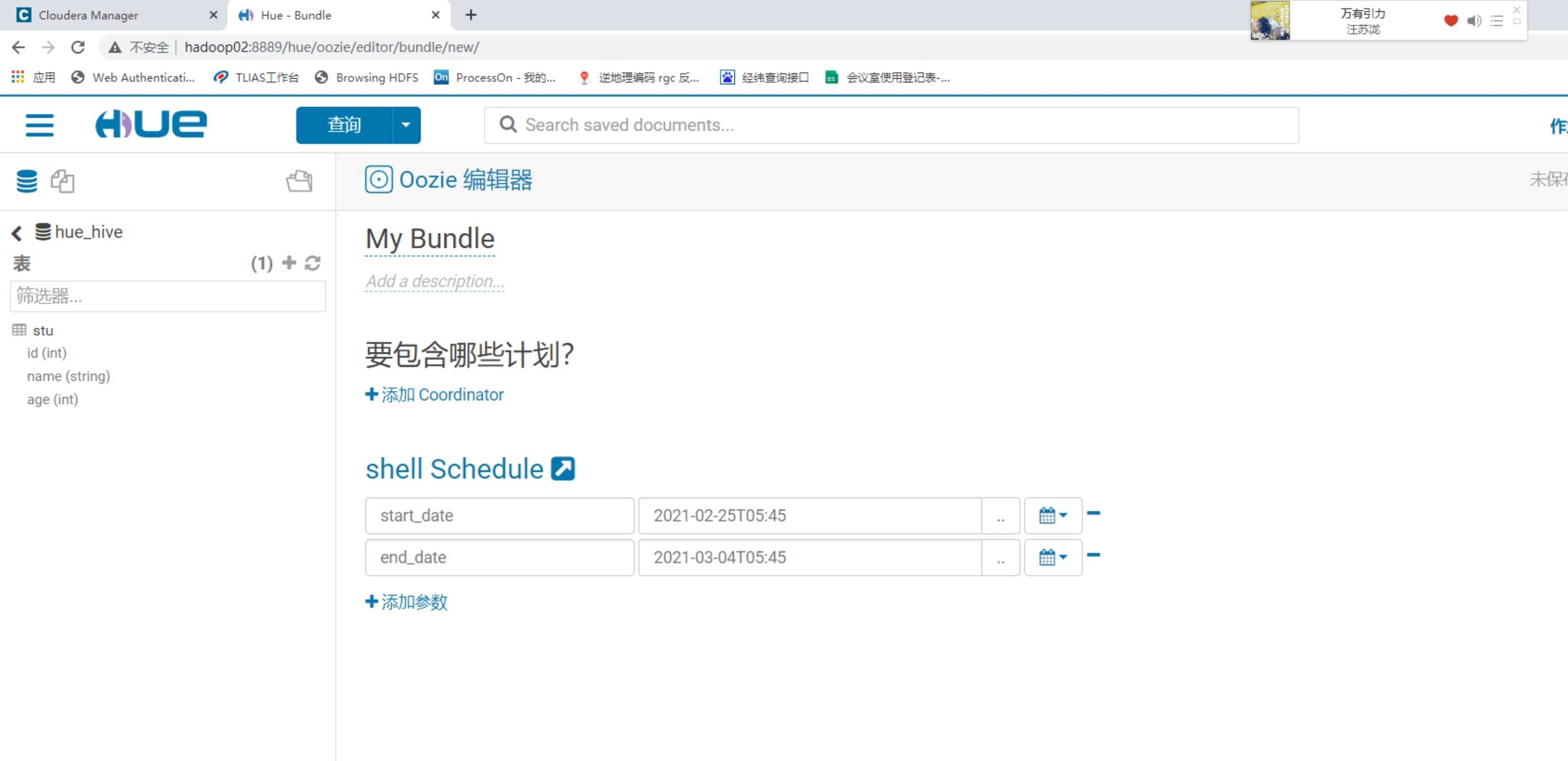Click the 添加参数 link
Image resolution: width=1568 pixels, height=761 pixels.
click(407, 602)
